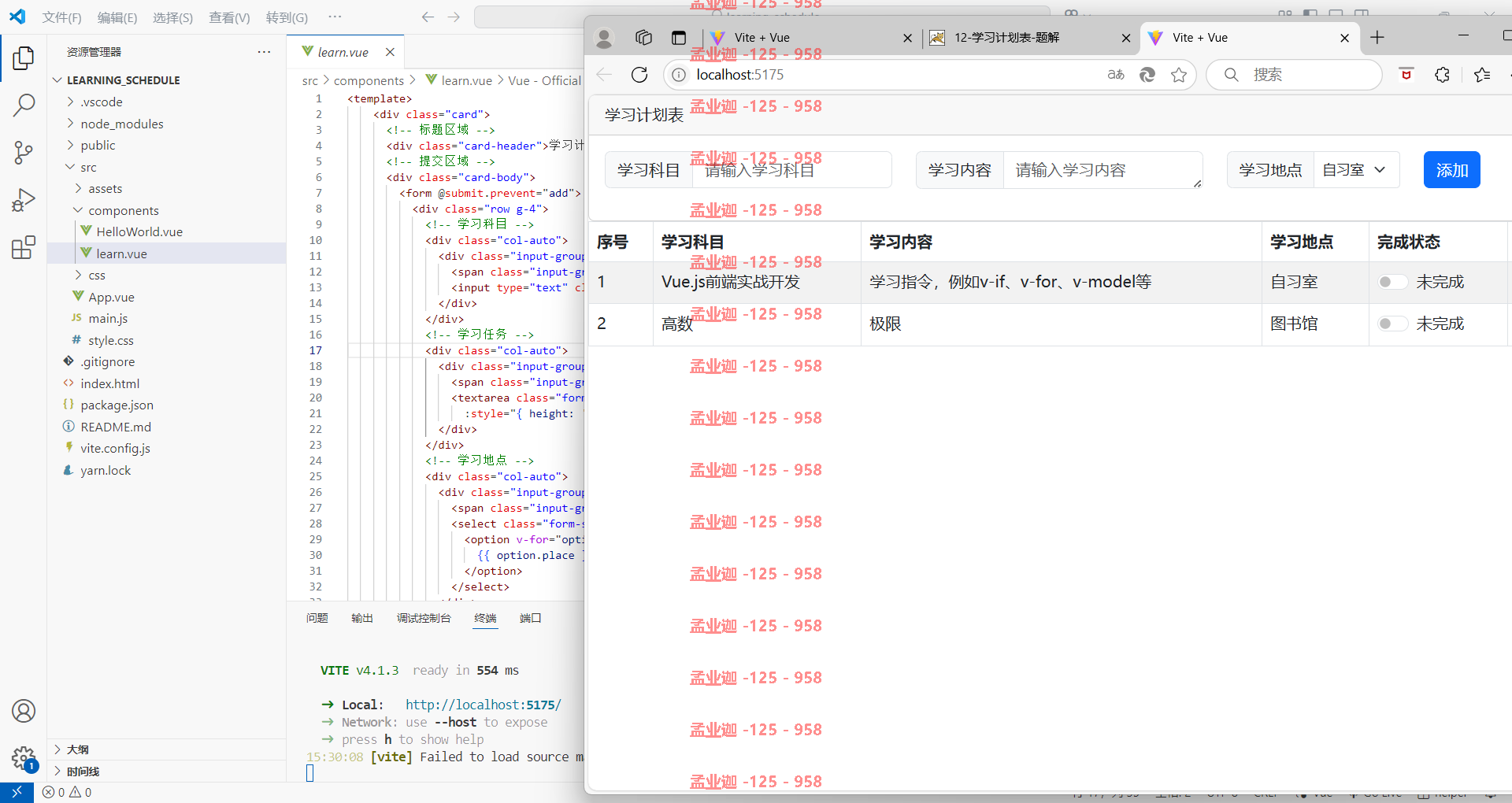Toggle completion switch for Vue.js前端实战开发 row

point(1392,282)
